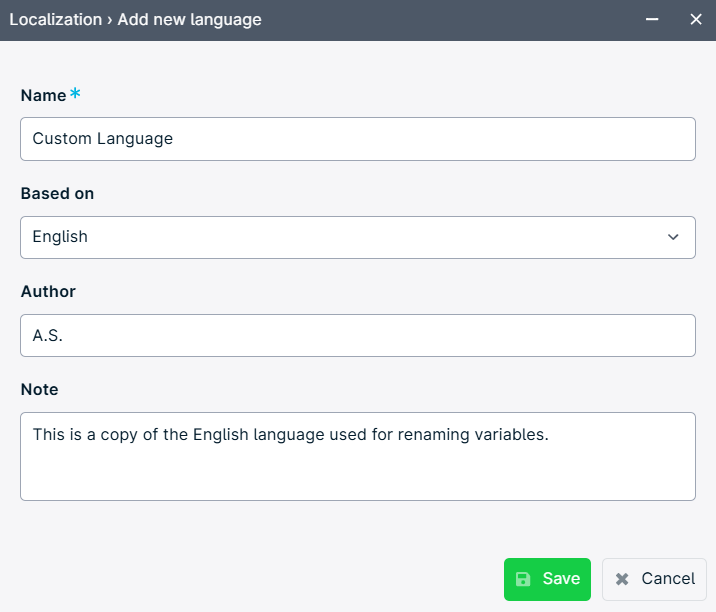This screenshot has width=716, height=612.
Task: Close the Add new language dialog
Action: click(696, 19)
